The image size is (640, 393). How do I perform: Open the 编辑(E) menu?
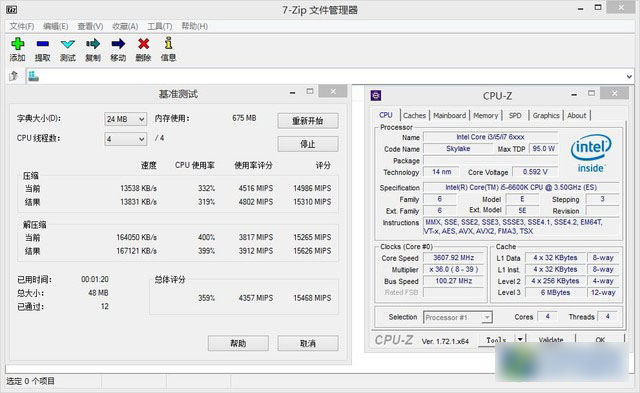(x=56, y=27)
